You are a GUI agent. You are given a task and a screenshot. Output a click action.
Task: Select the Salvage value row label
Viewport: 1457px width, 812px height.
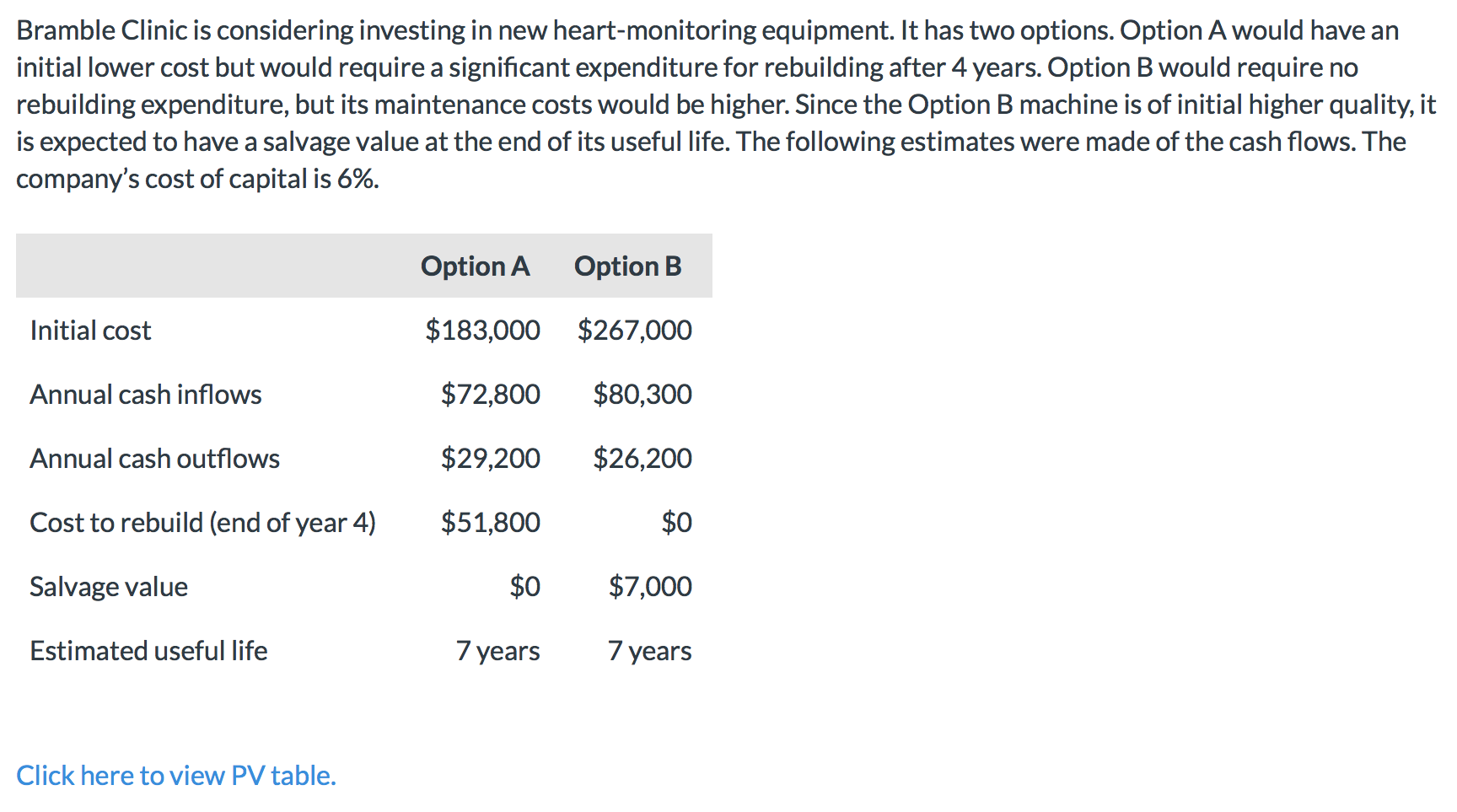click(109, 587)
